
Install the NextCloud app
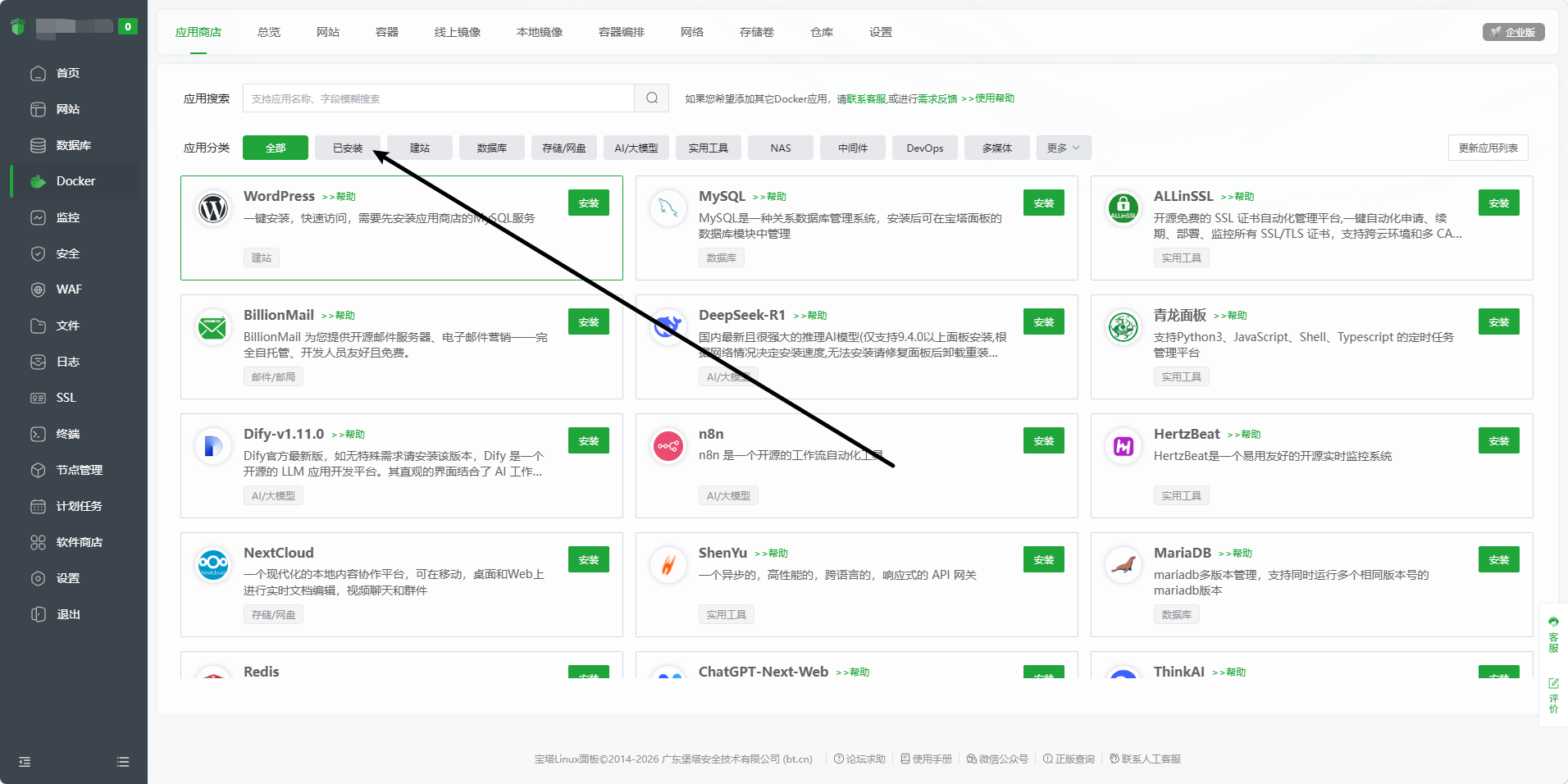[589, 559]
